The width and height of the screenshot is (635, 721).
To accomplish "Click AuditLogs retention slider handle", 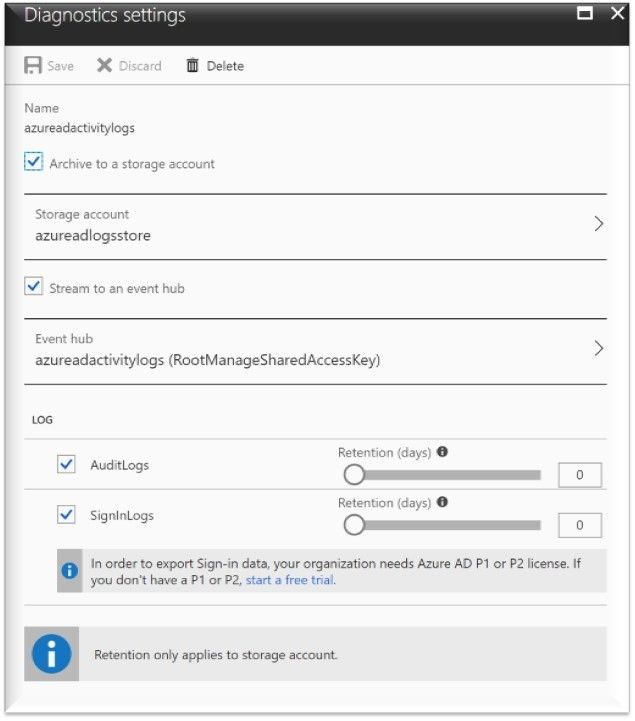I will pos(354,475).
